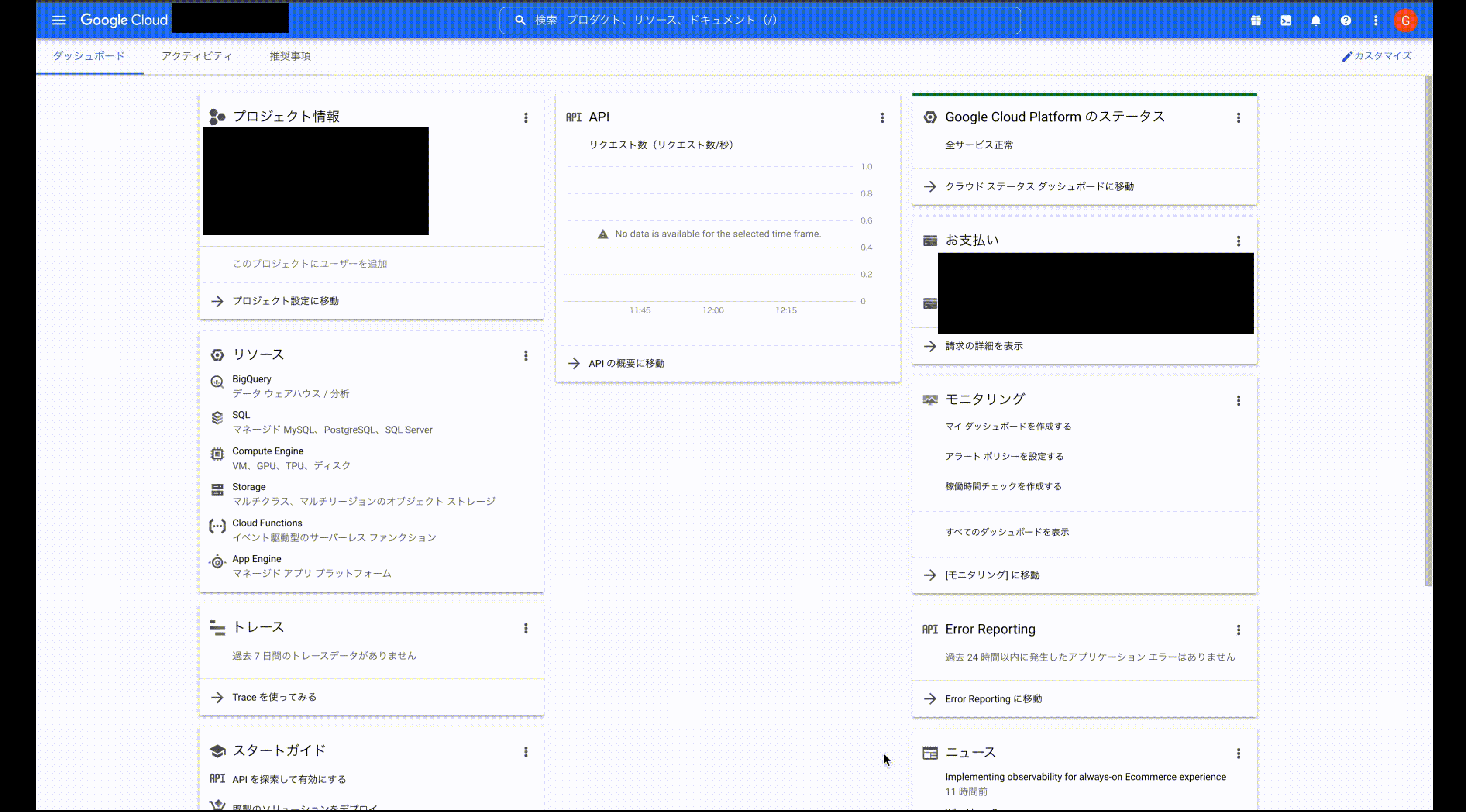Open リソース card options menu

pyautogui.click(x=526, y=356)
